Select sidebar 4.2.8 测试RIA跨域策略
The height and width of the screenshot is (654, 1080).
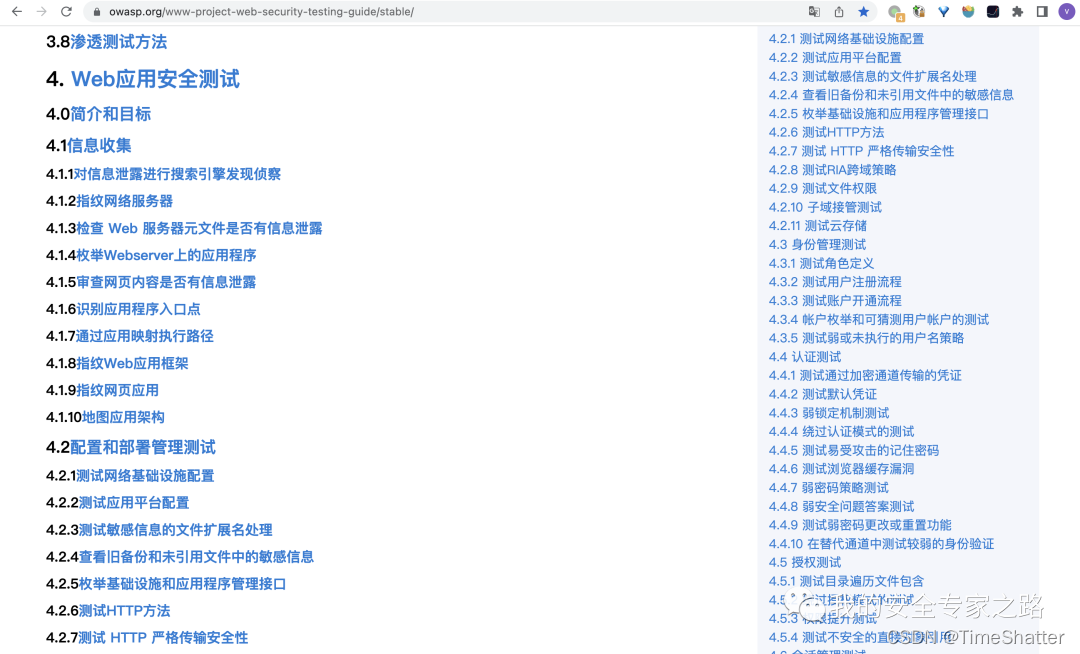coord(833,169)
